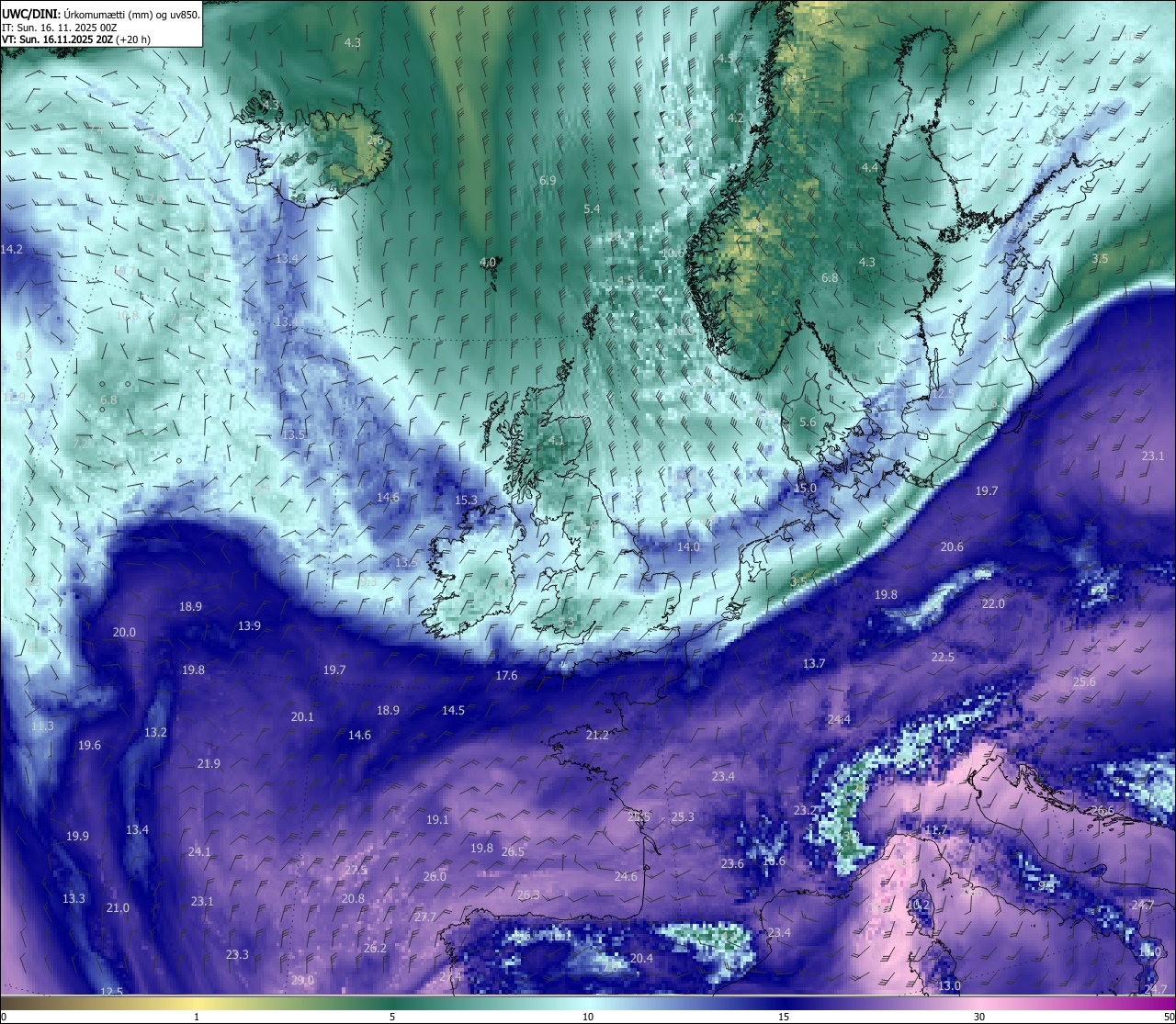The image size is (1176, 1024).
Task: Select the 13.0 value at the bottom
Action: pos(949,986)
